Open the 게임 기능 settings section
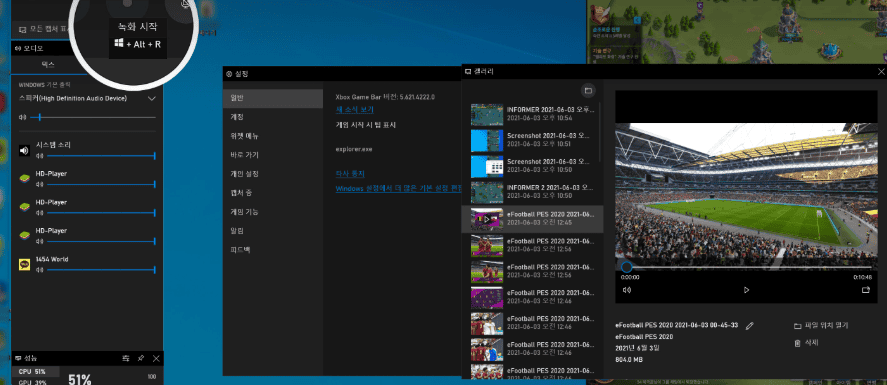This screenshot has height=385, width=887. 273,212
